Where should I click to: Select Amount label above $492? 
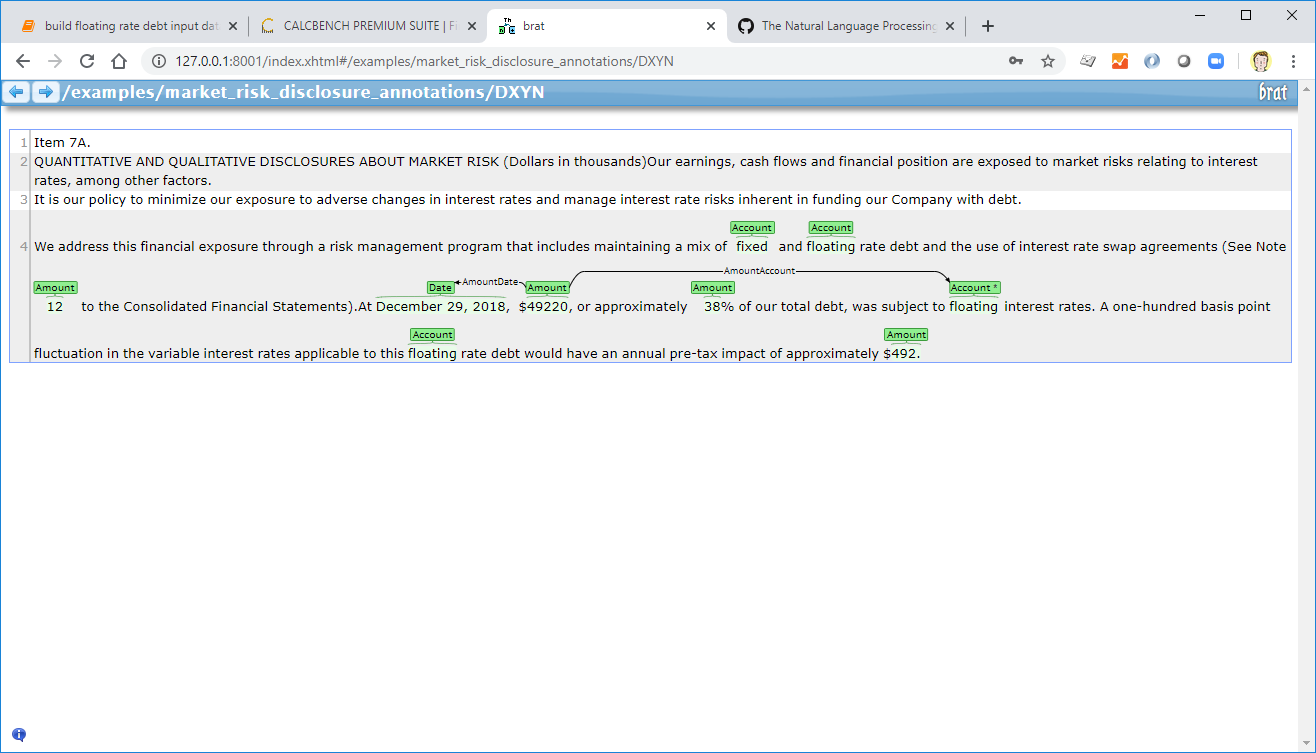tap(906, 335)
